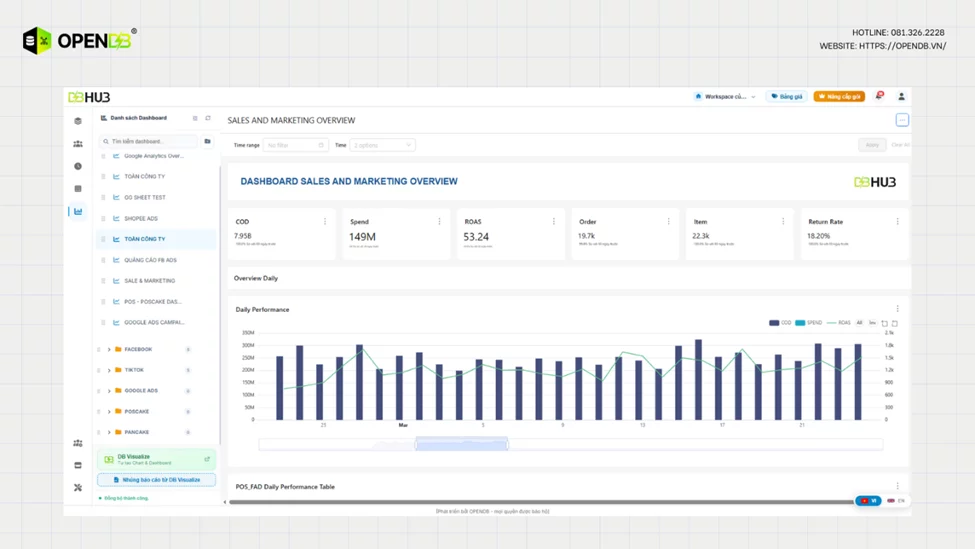Select All in chart legend
Screen dimensions: 975x549
pyautogui.click(x=859, y=323)
